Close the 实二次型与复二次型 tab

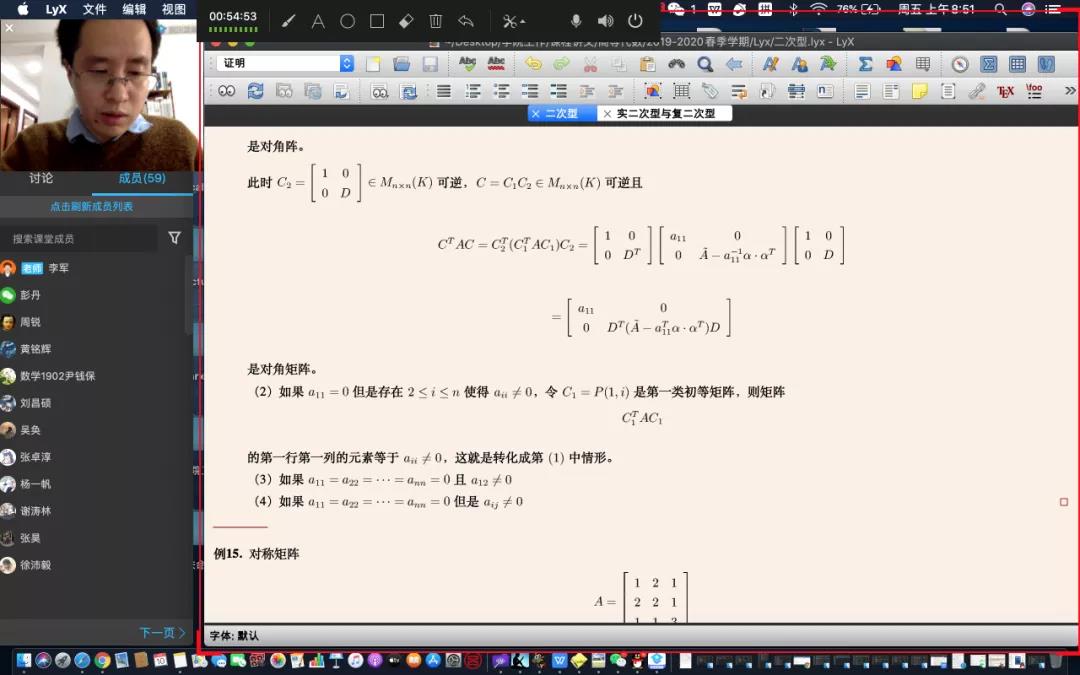607,114
